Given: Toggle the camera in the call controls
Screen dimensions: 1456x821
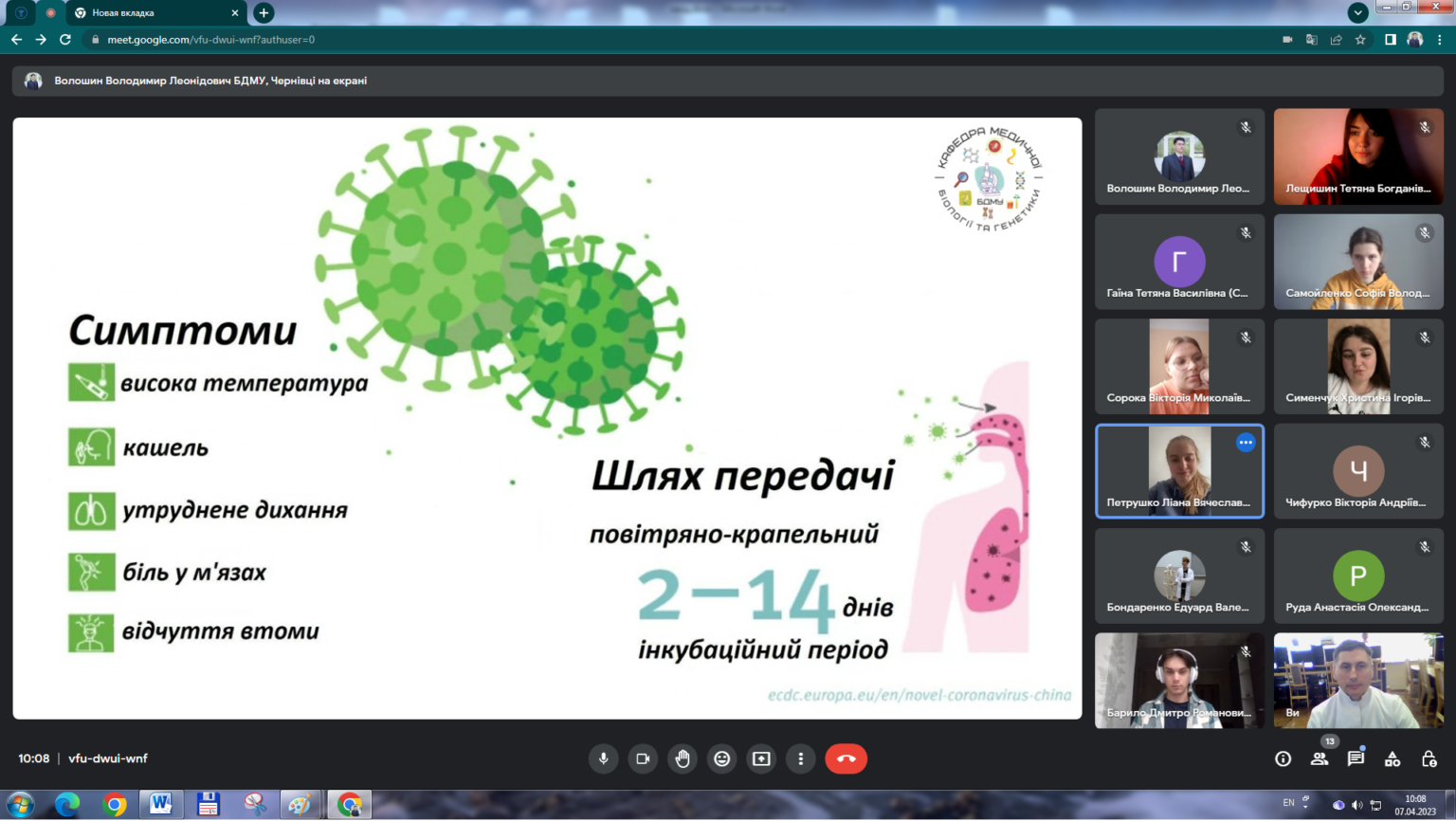Looking at the screenshot, I should (x=643, y=758).
